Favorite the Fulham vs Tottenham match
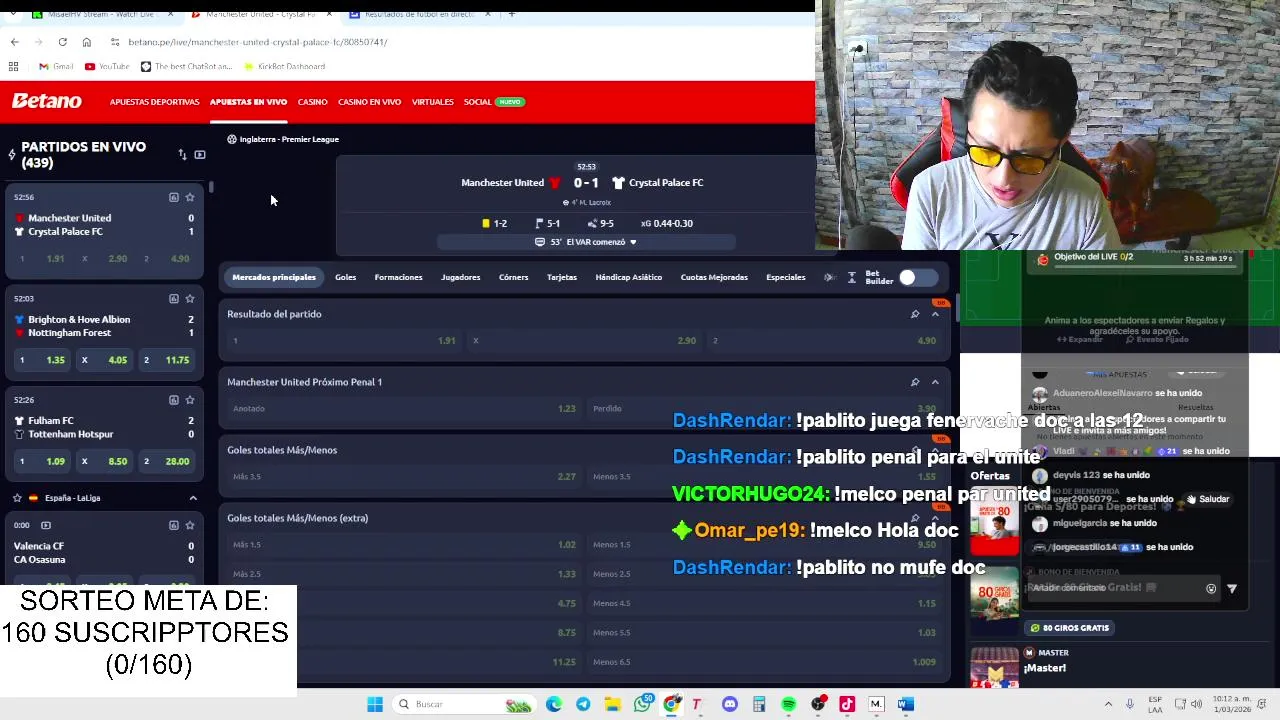The image size is (1280, 720). coord(190,400)
